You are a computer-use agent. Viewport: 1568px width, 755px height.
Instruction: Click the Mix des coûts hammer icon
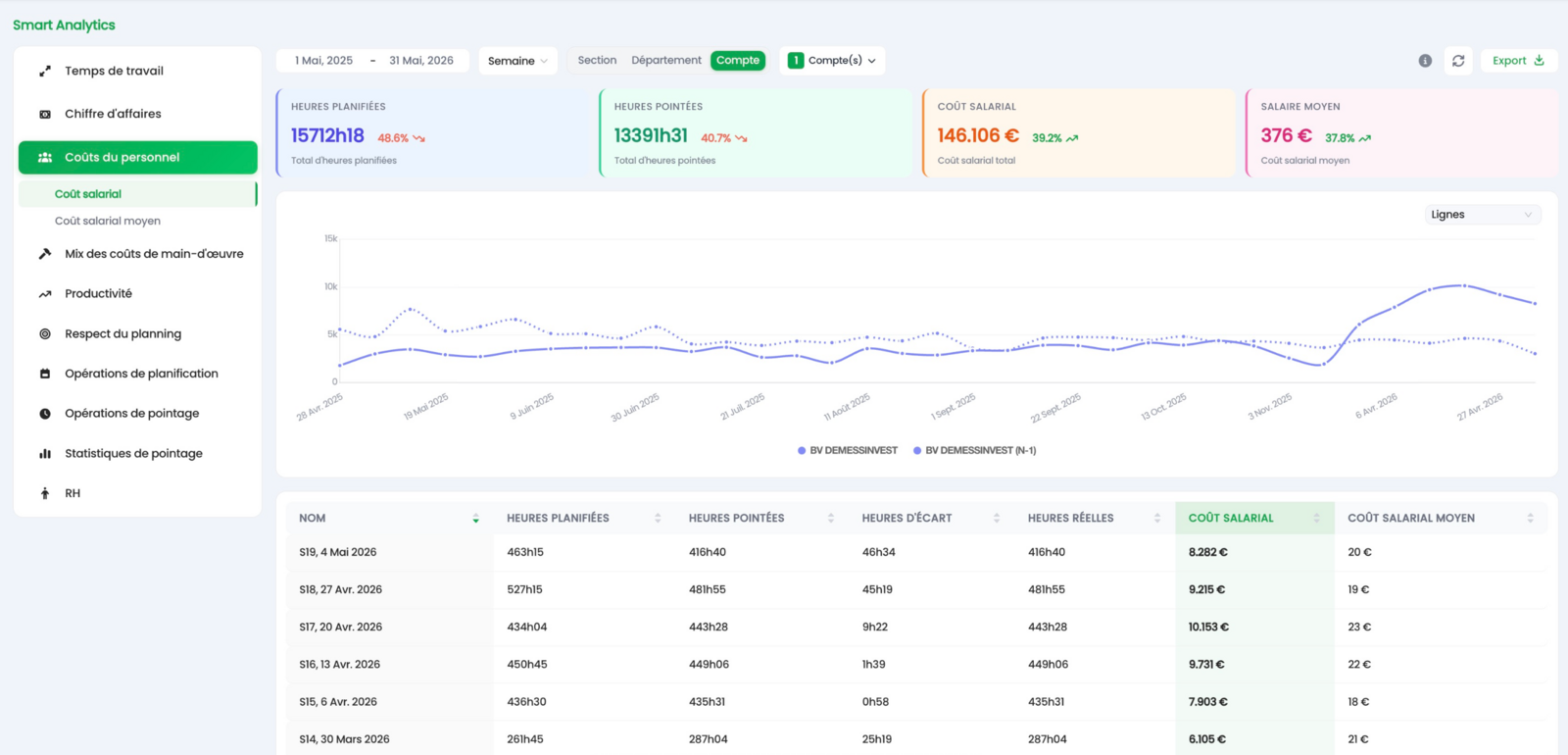tap(45, 254)
